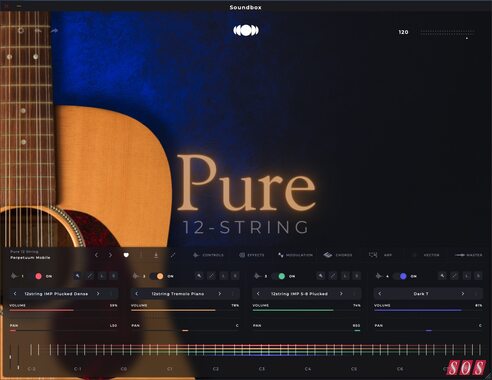Next sound arrow for 12string IMP Plucked Dense
This screenshot has height=380, width=492.
click(x=98, y=294)
